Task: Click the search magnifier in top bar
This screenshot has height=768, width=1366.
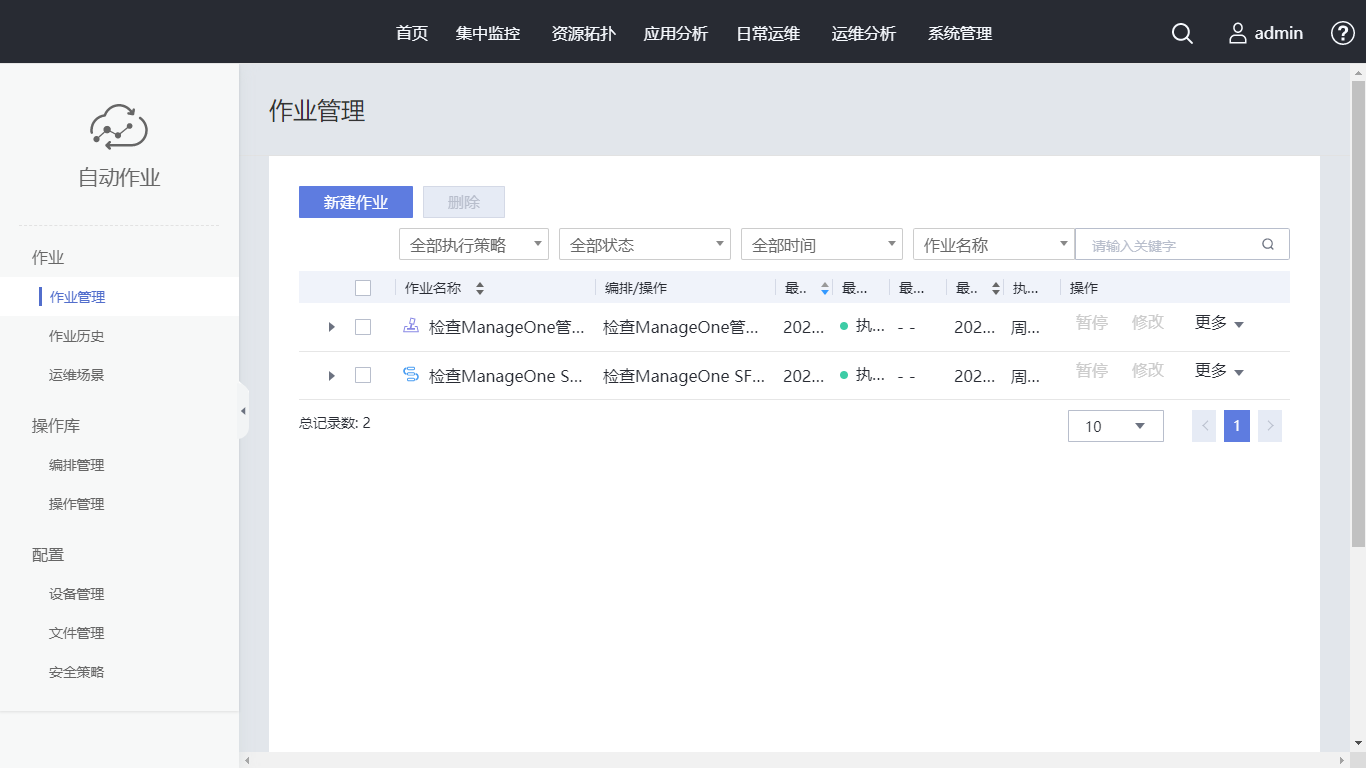Action: tap(1182, 33)
